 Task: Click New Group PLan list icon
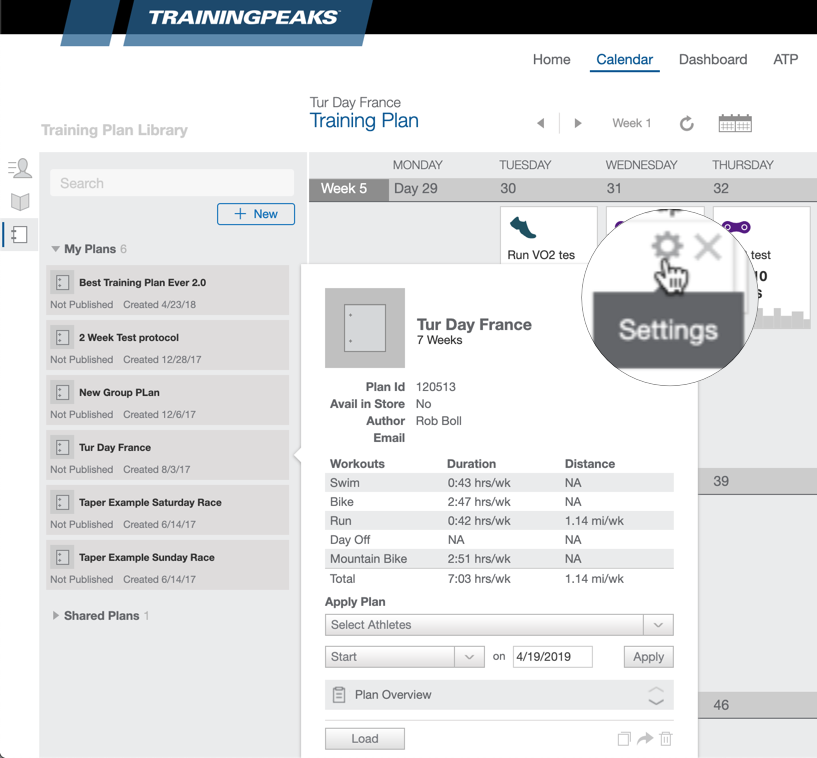[x=62, y=392]
